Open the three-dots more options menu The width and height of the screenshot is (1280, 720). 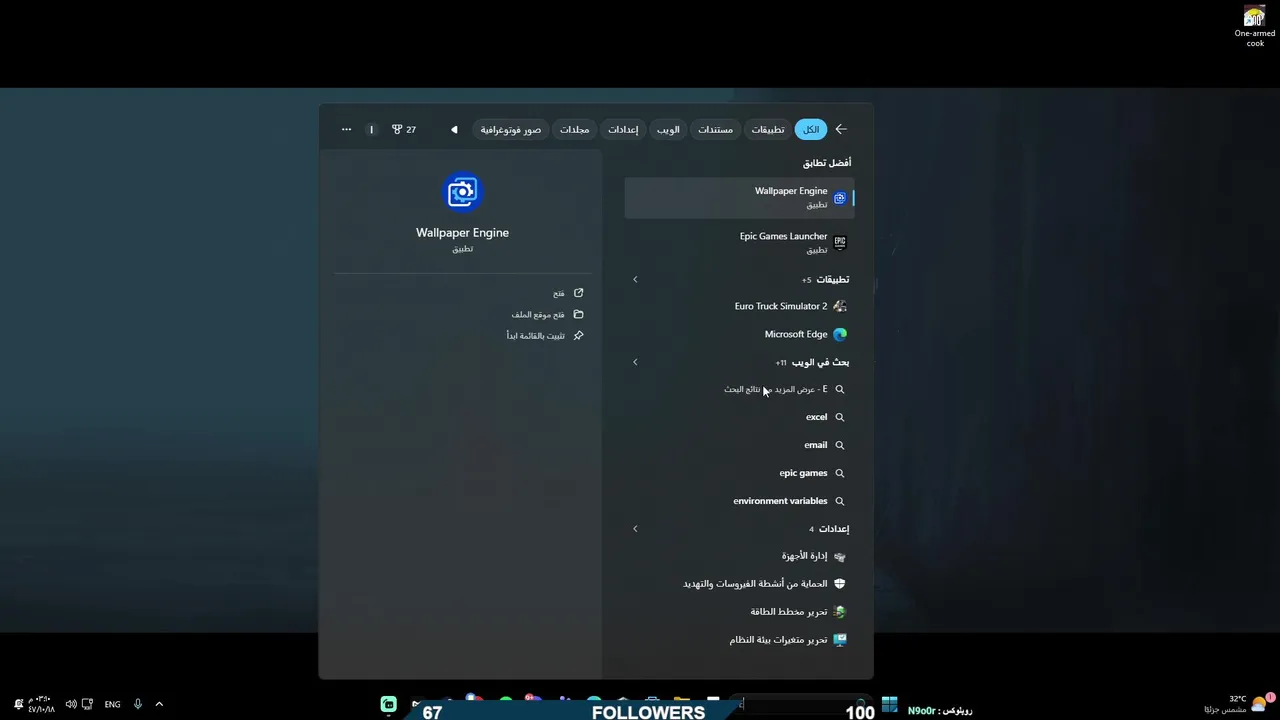[x=346, y=129]
